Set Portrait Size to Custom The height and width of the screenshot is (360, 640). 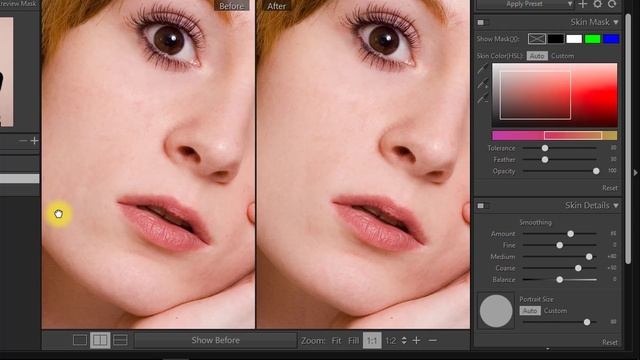(x=556, y=311)
